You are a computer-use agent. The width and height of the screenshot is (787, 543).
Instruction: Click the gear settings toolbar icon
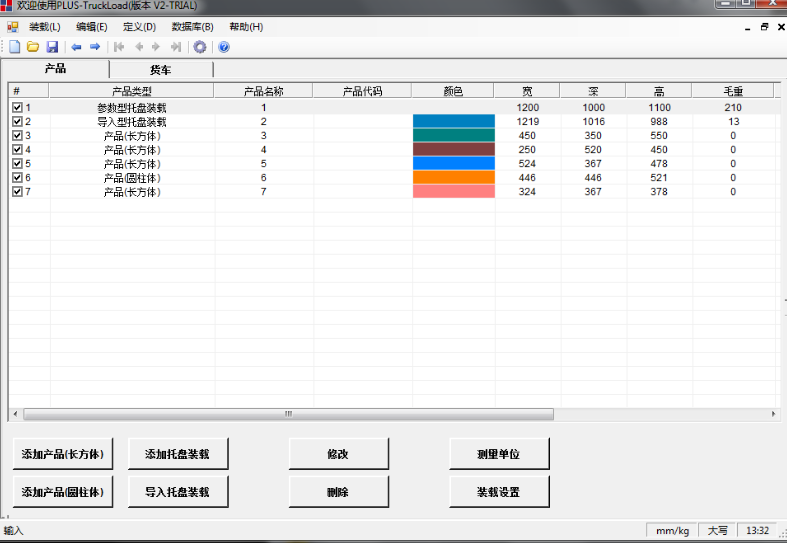(x=200, y=47)
